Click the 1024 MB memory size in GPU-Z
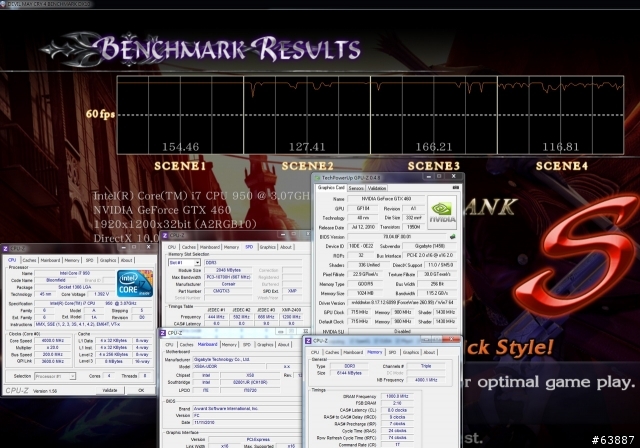The image size is (640, 448). pos(363,293)
